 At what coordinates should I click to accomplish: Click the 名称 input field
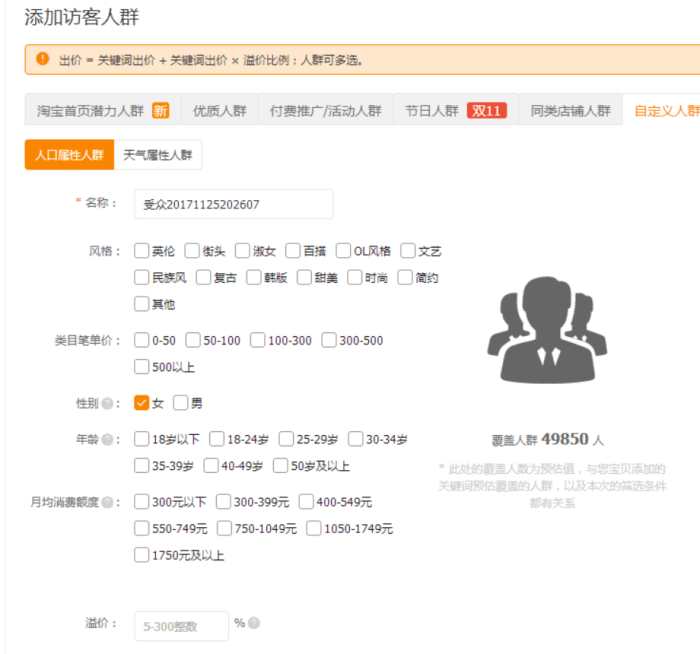pyautogui.click(x=233, y=204)
